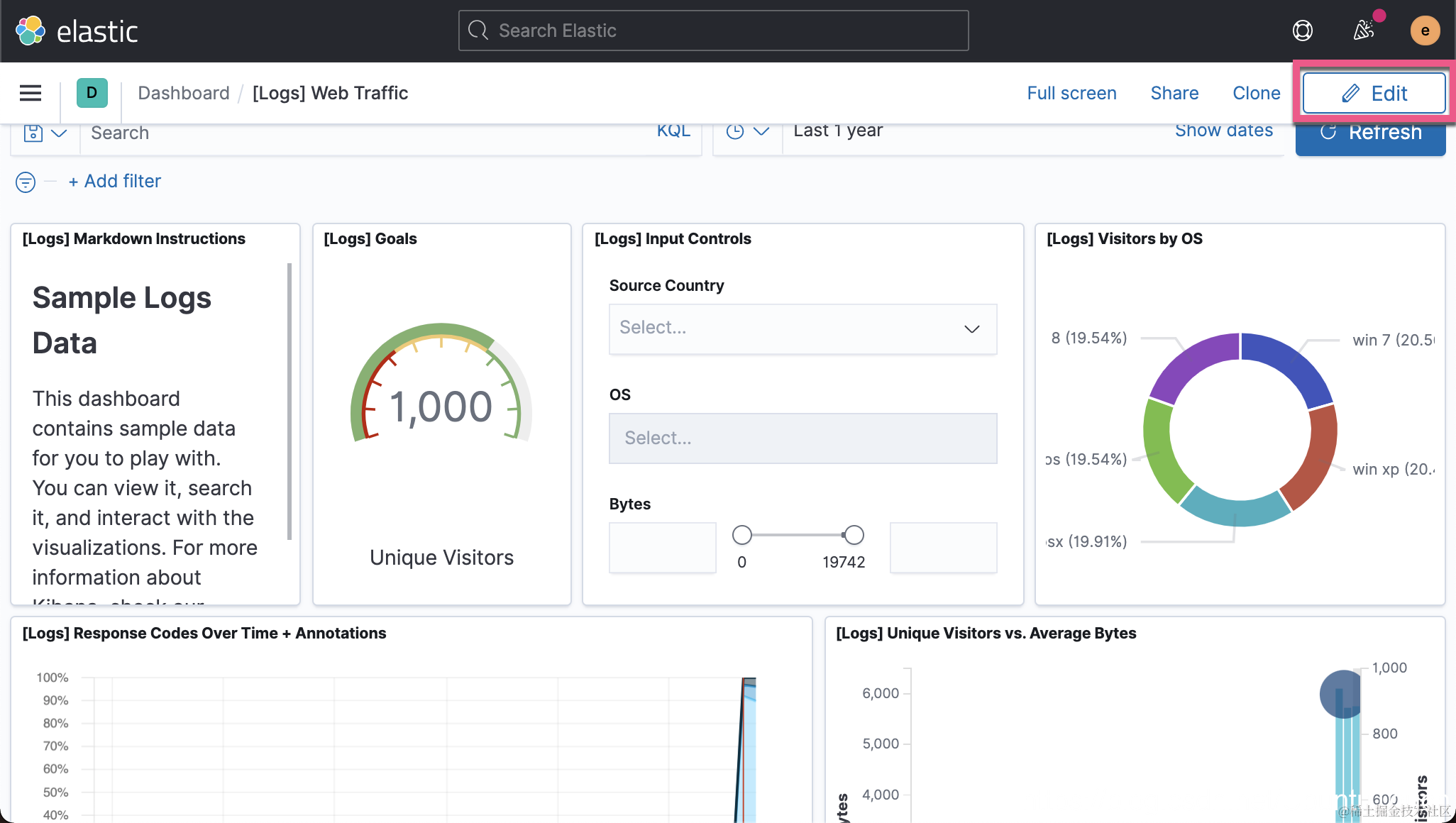Open the user avatar menu

(1424, 31)
